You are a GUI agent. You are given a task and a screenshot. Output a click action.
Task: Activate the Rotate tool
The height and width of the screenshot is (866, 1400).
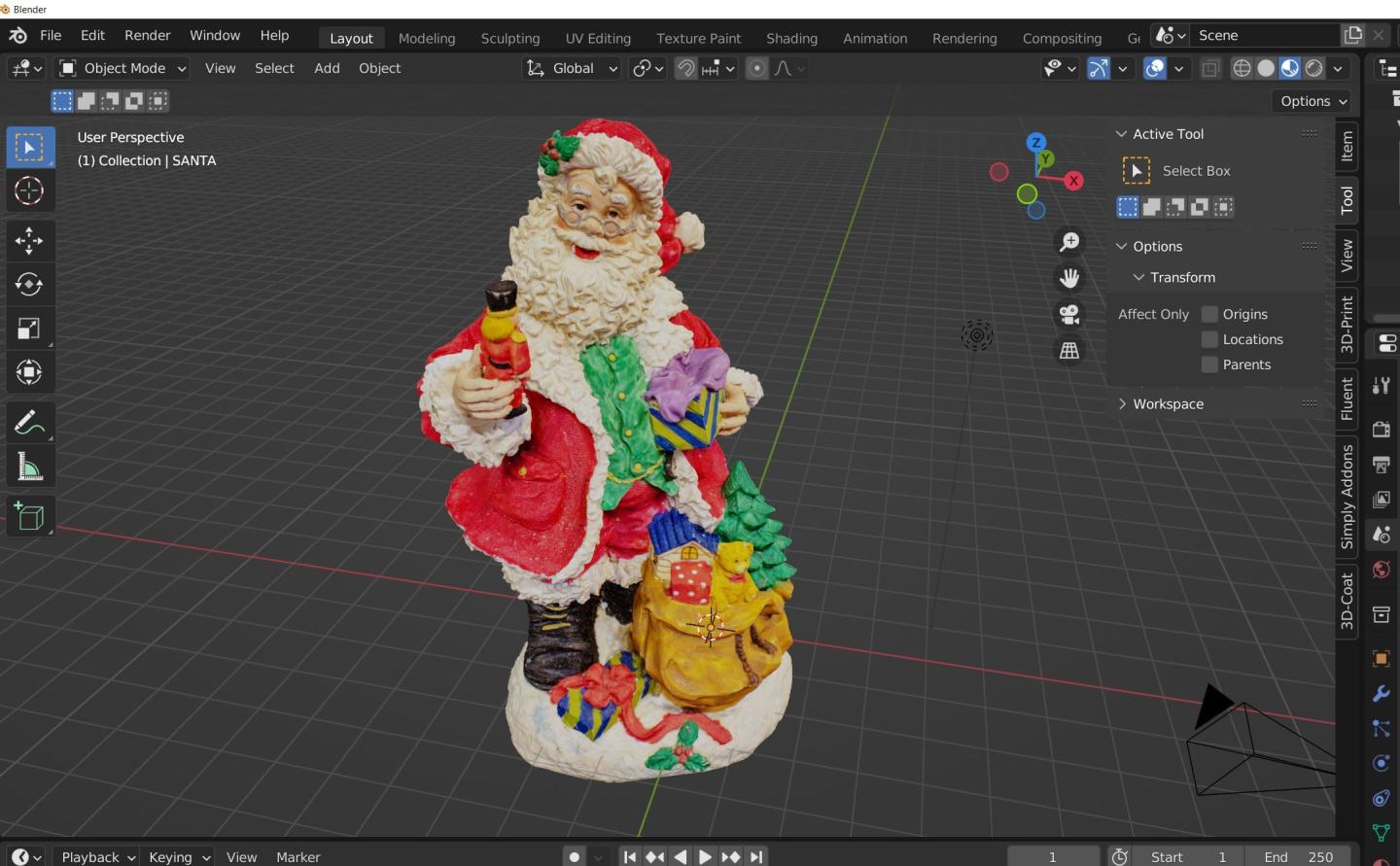pyautogui.click(x=29, y=284)
